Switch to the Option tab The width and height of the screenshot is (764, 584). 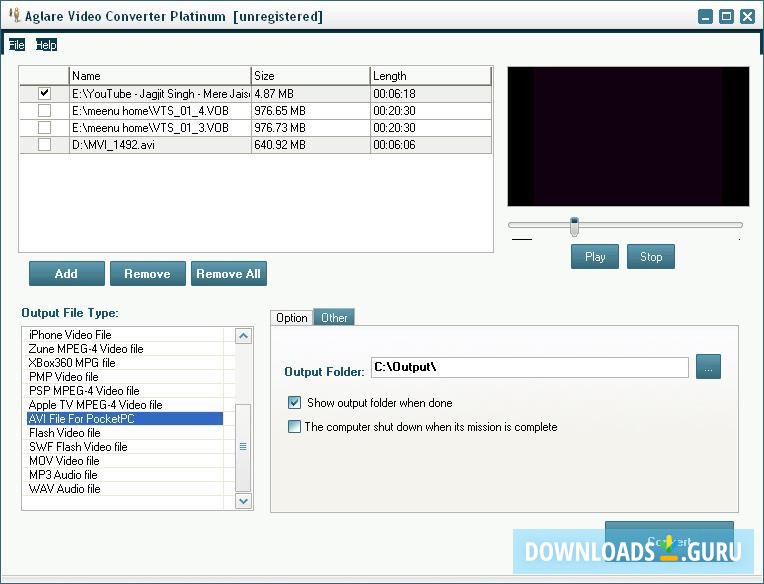point(292,318)
